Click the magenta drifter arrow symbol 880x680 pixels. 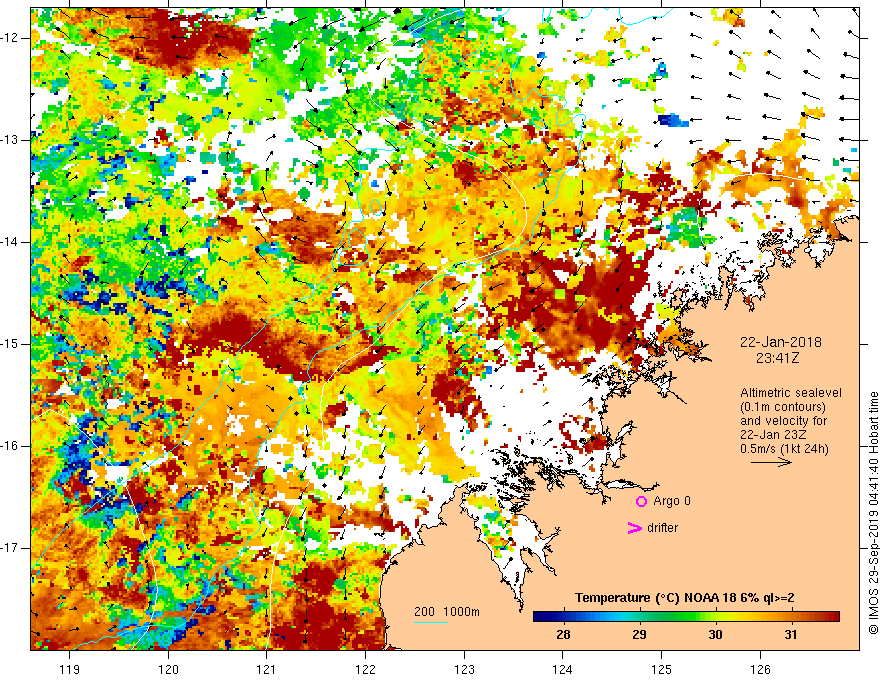pyautogui.click(x=634, y=528)
